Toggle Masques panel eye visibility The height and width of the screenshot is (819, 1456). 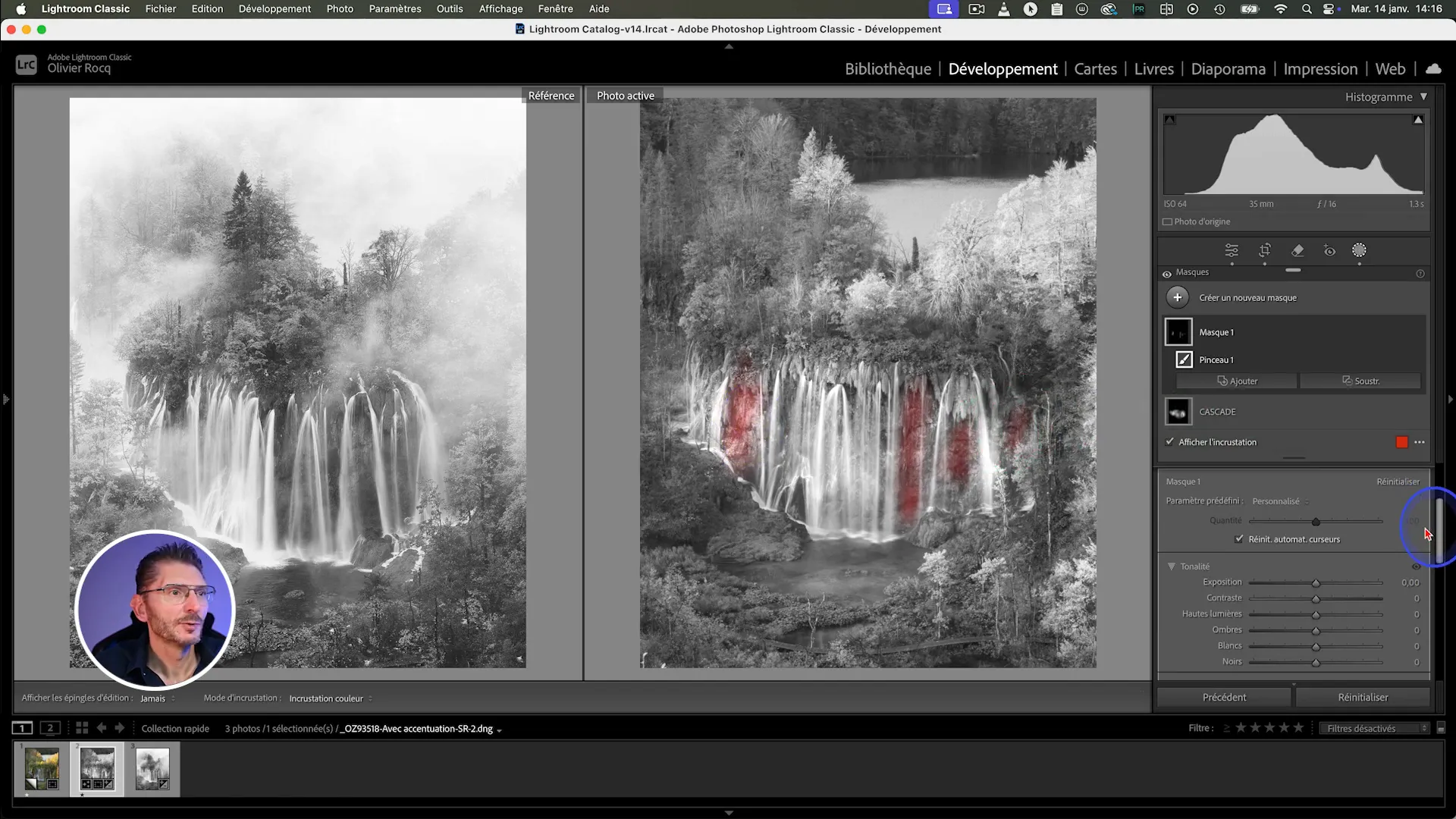click(x=1167, y=274)
